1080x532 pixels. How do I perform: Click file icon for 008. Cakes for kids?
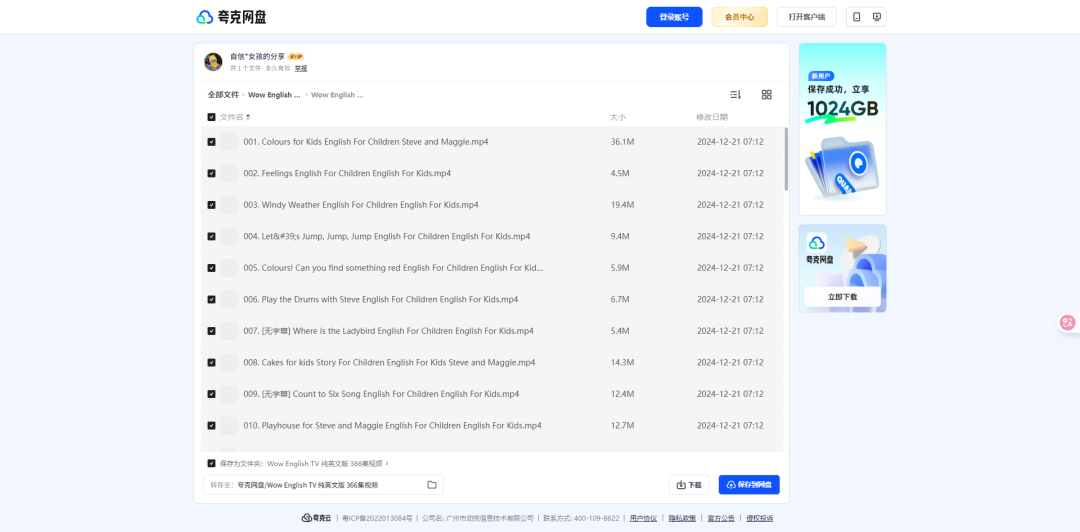point(229,362)
